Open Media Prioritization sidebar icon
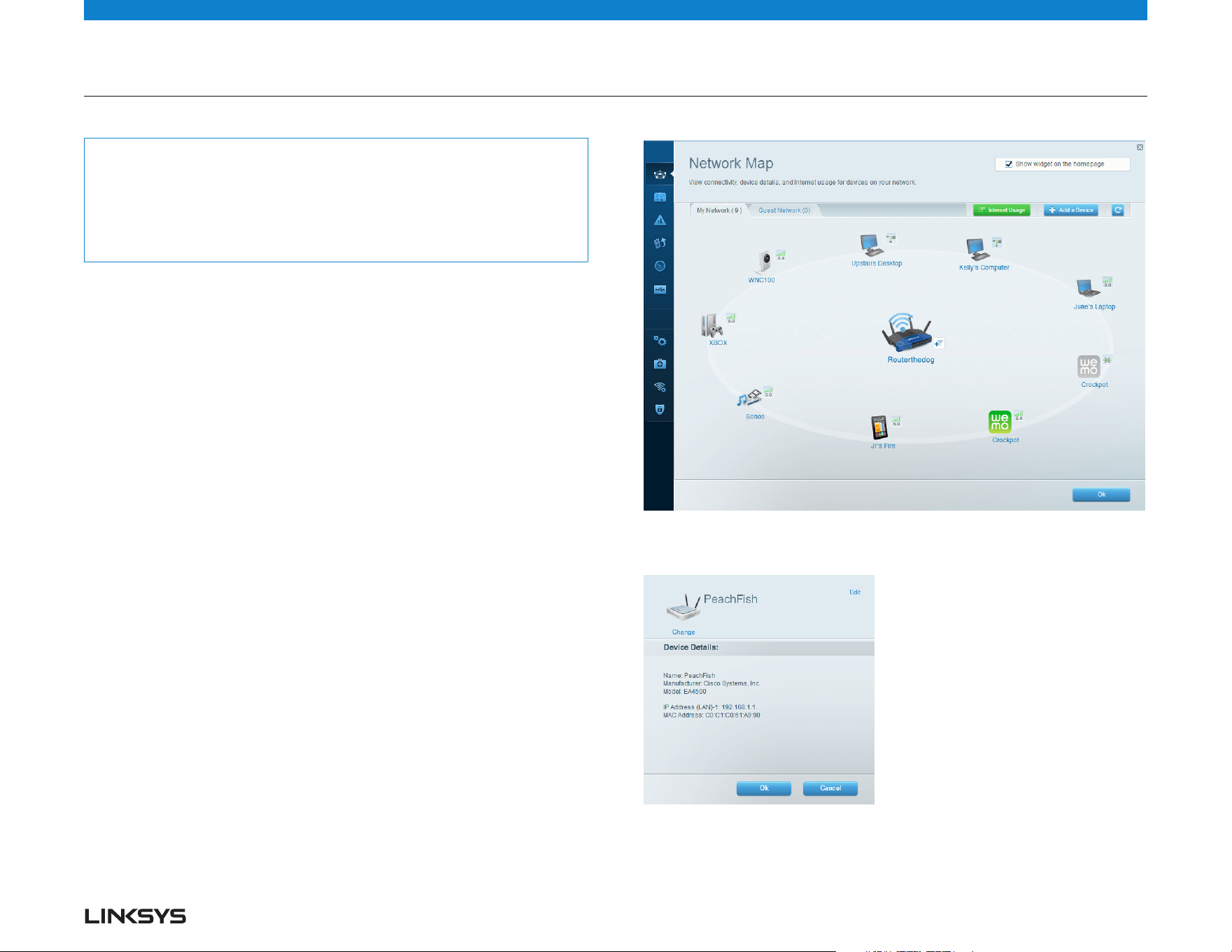This screenshot has height=952, width=1232. (x=660, y=243)
